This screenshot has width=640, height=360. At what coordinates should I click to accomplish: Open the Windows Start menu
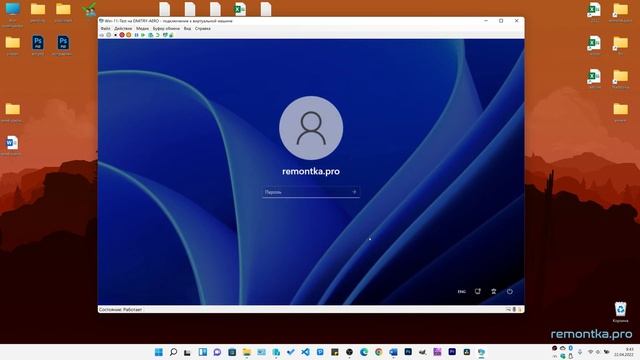pyautogui.click(x=159, y=352)
